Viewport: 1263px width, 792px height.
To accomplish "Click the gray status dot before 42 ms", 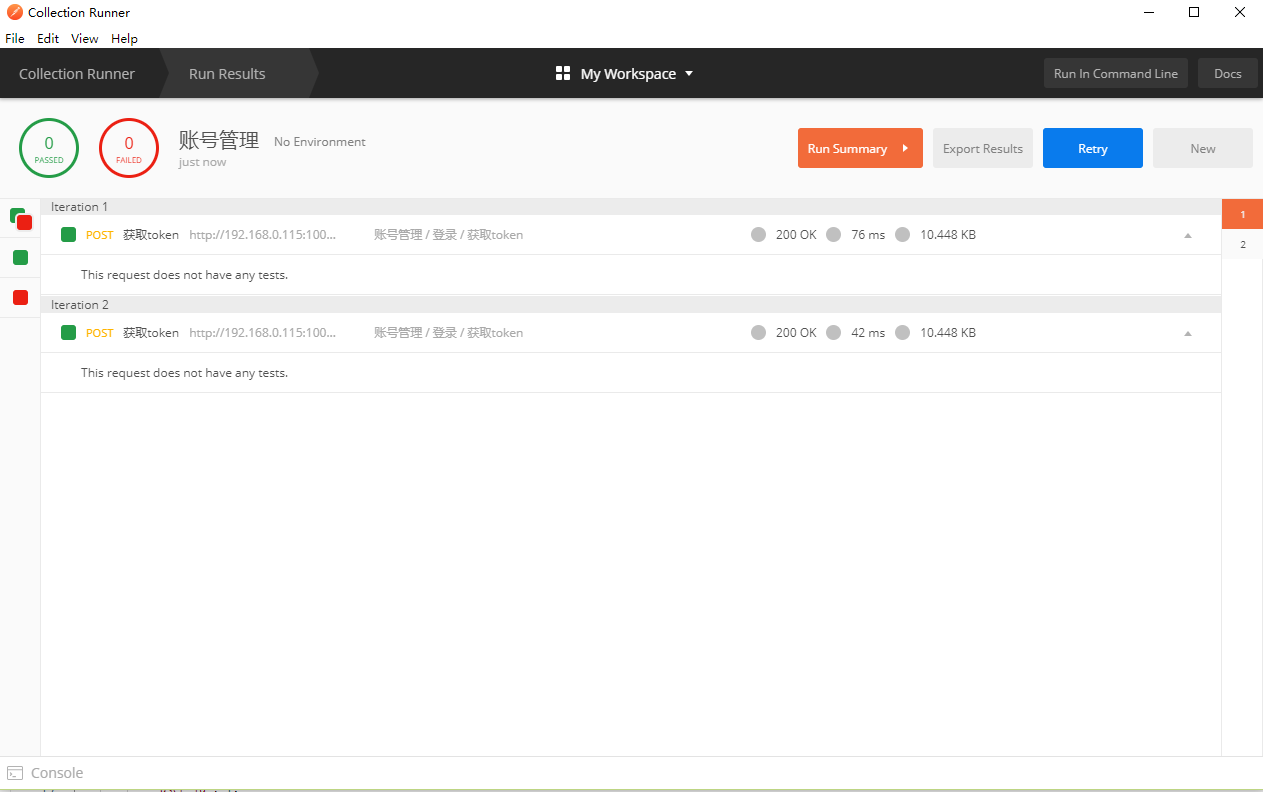I will click(x=834, y=333).
